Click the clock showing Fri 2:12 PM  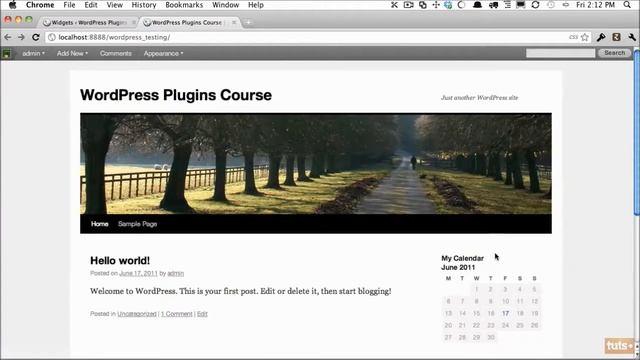(595, 5)
